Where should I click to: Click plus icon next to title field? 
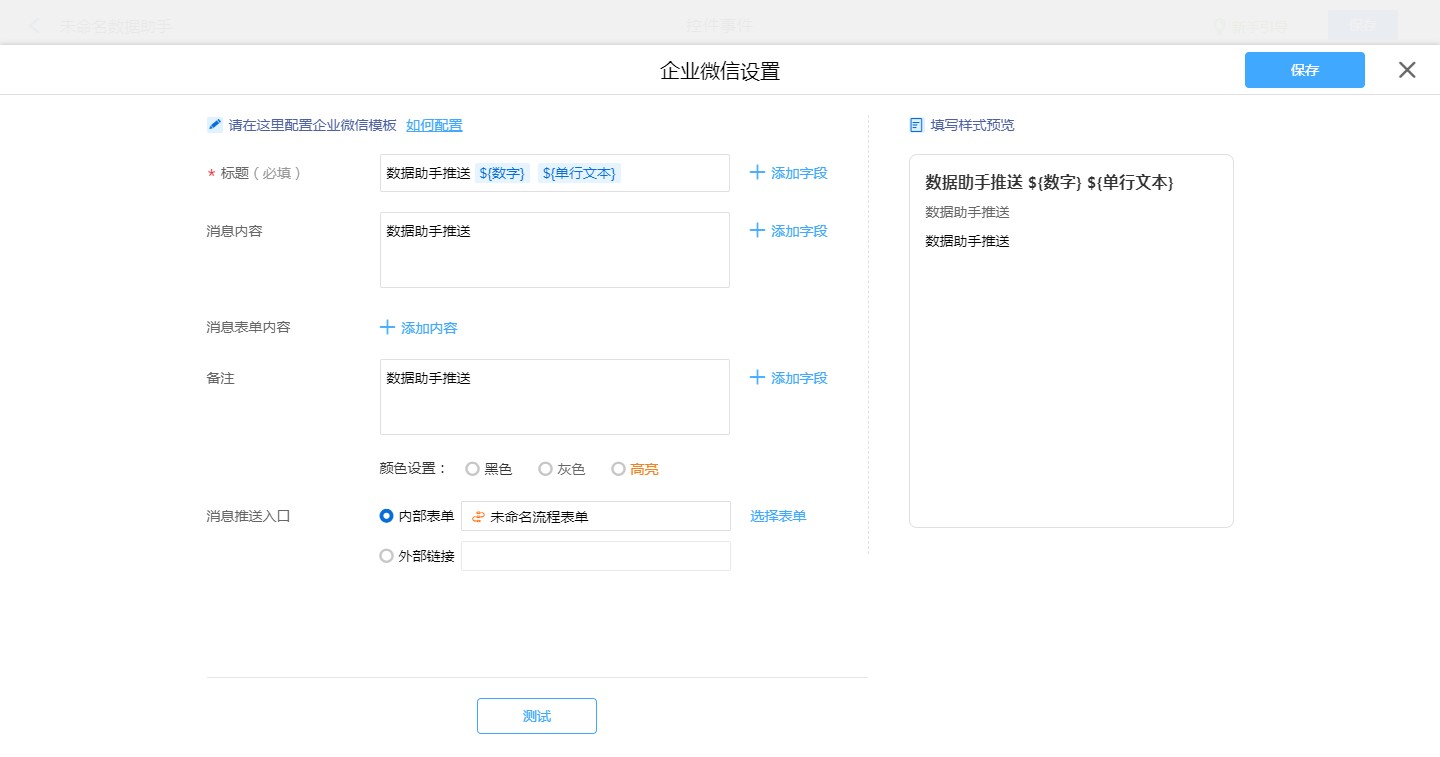coord(757,173)
